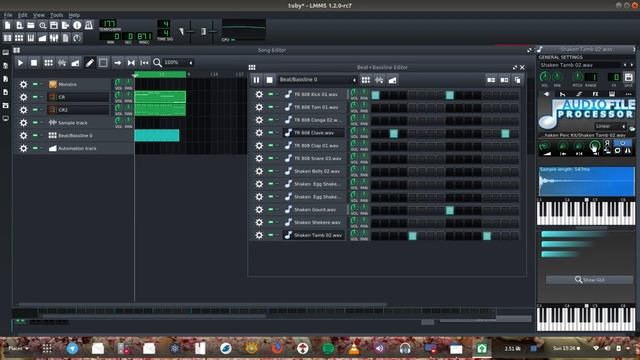This screenshot has height=360, width=640.
Task: Open the View menu
Action: [39, 15]
